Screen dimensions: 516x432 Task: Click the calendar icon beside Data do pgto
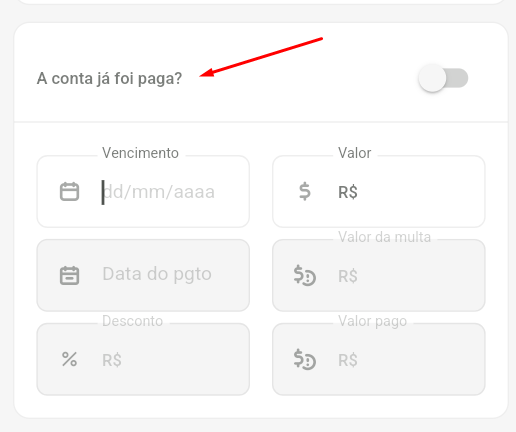click(69, 275)
